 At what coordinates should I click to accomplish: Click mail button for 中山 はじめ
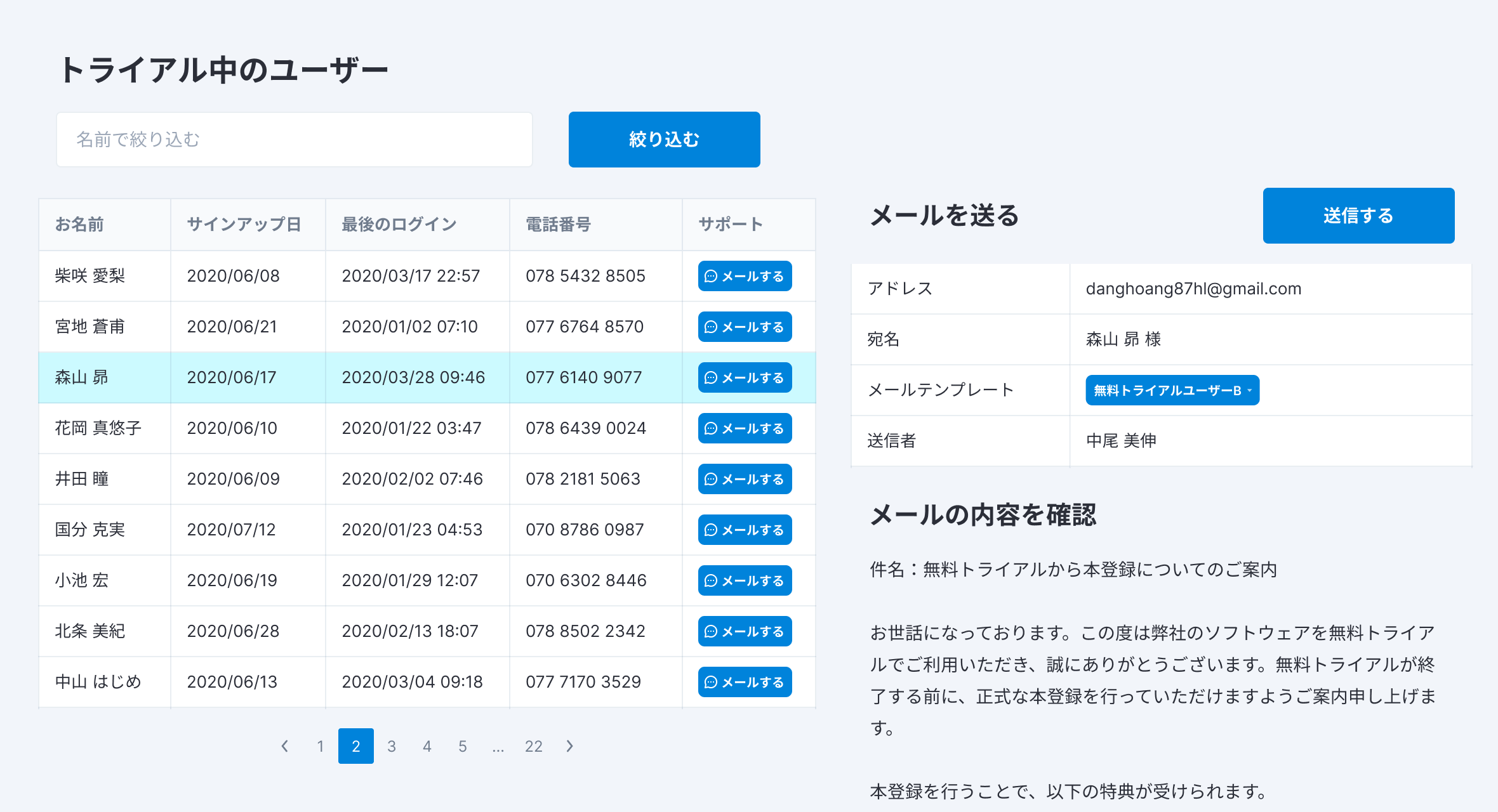pos(745,682)
